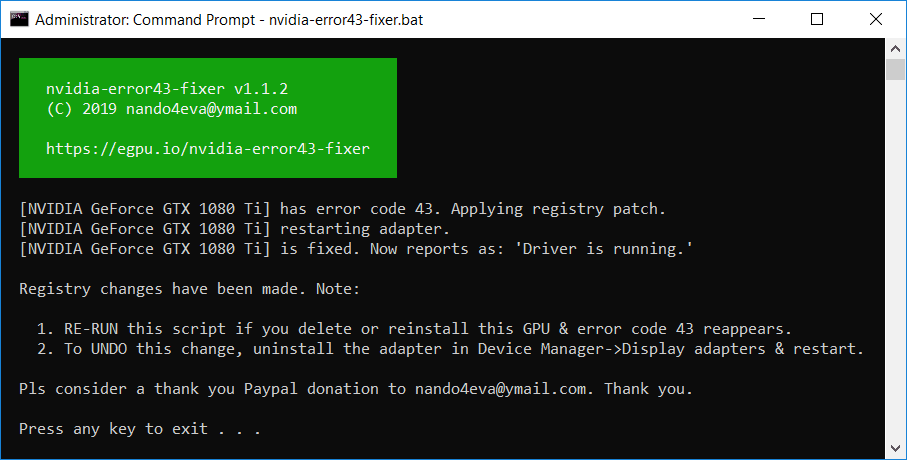Screen dimensions: 907x460
Task: Click the scrollbar up arrow
Action: tap(895, 49)
